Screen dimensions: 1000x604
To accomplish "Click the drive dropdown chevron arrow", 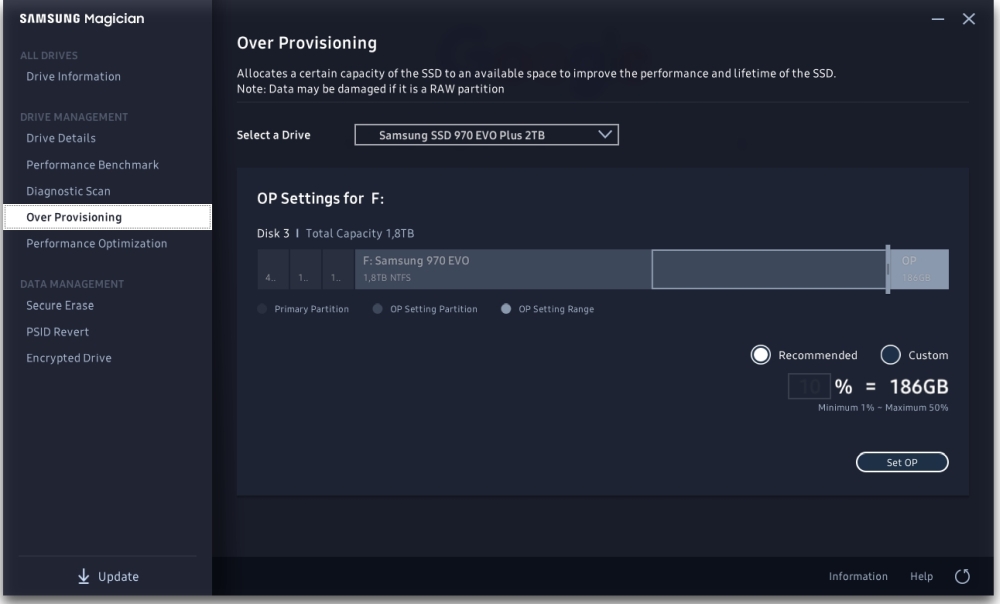I will coord(604,134).
